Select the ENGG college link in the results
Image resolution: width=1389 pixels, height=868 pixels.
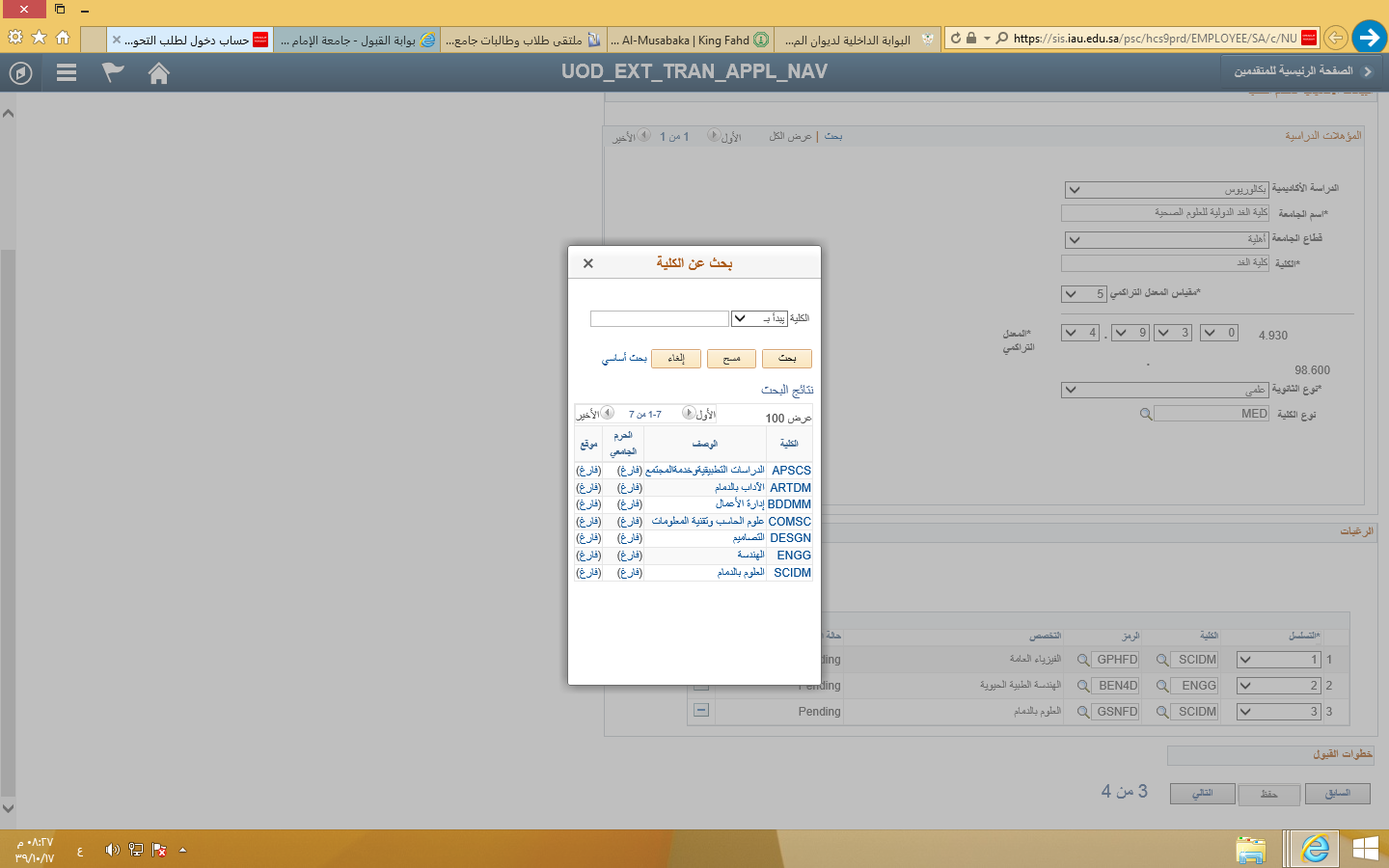[794, 556]
